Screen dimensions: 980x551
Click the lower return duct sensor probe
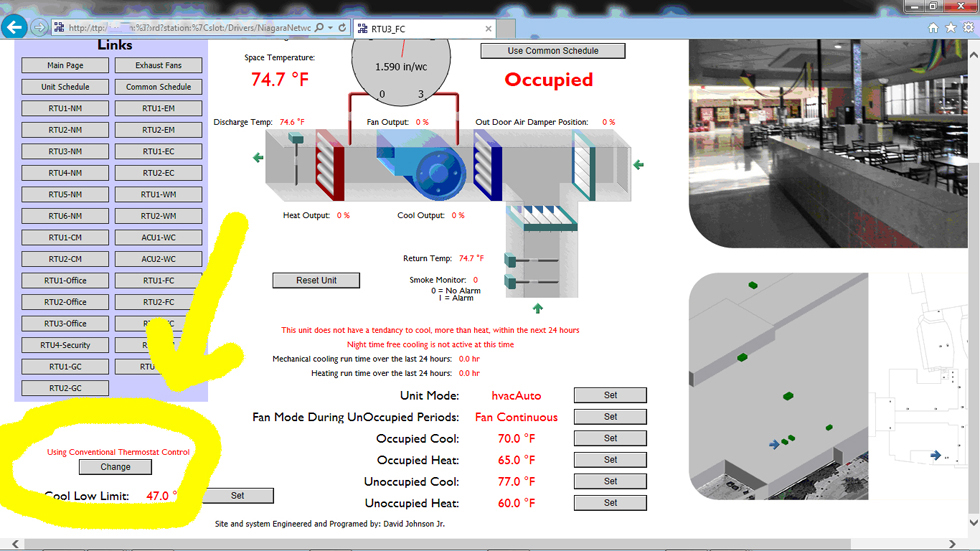pos(531,282)
